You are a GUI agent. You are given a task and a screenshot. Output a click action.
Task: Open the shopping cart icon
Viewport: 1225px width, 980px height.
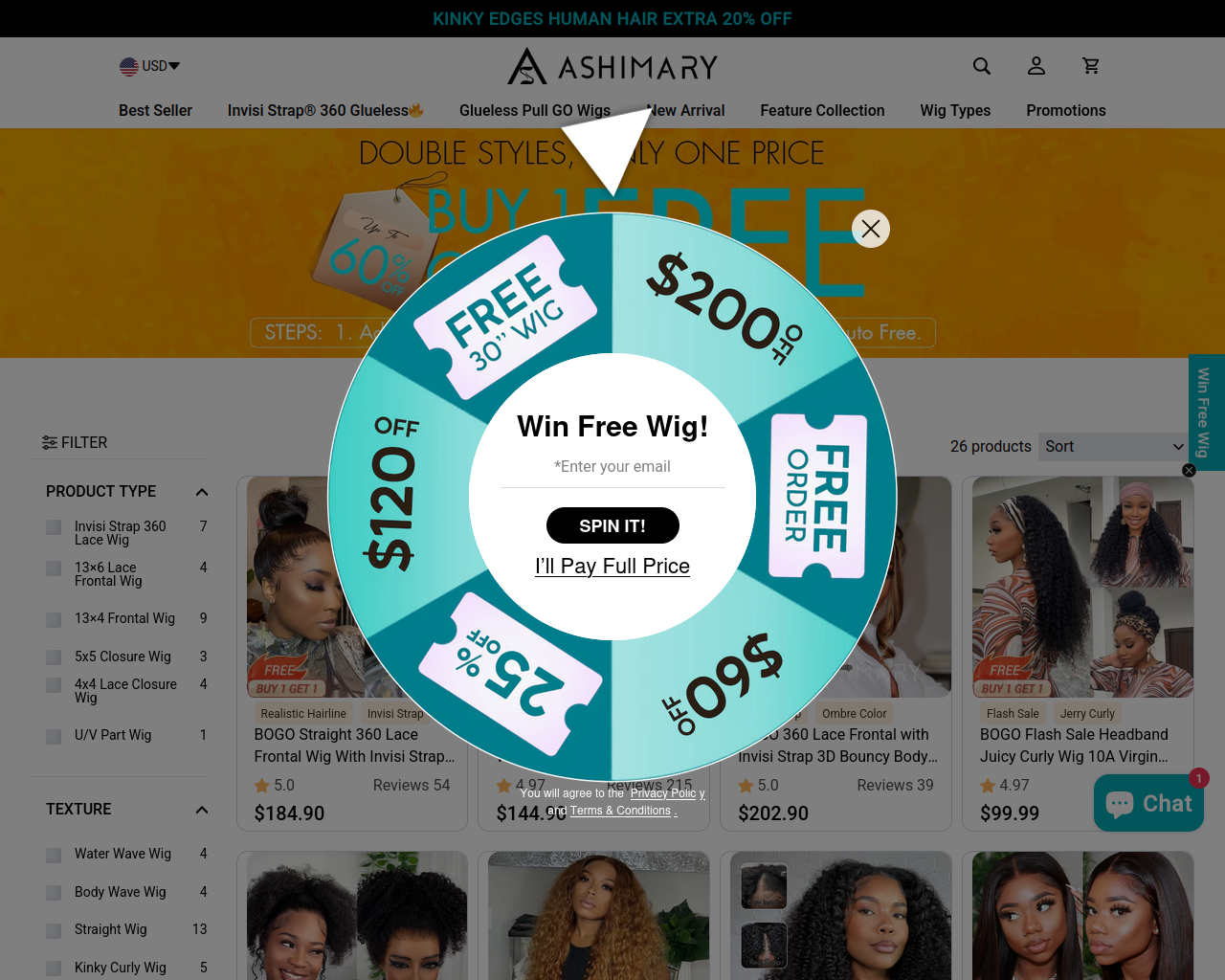[x=1091, y=66]
